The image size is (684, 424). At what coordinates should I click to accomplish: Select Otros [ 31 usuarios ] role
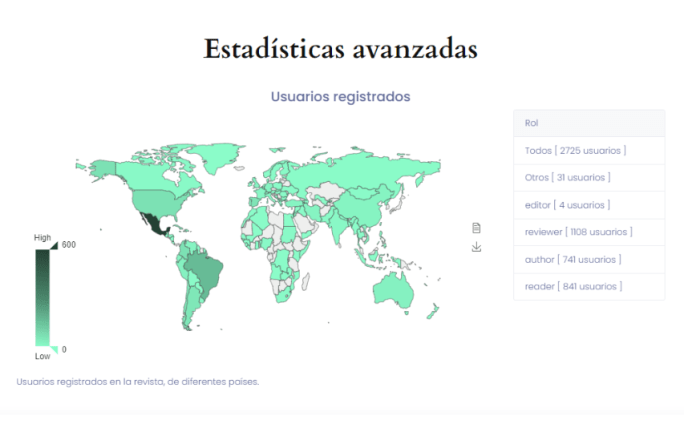click(567, 177)
